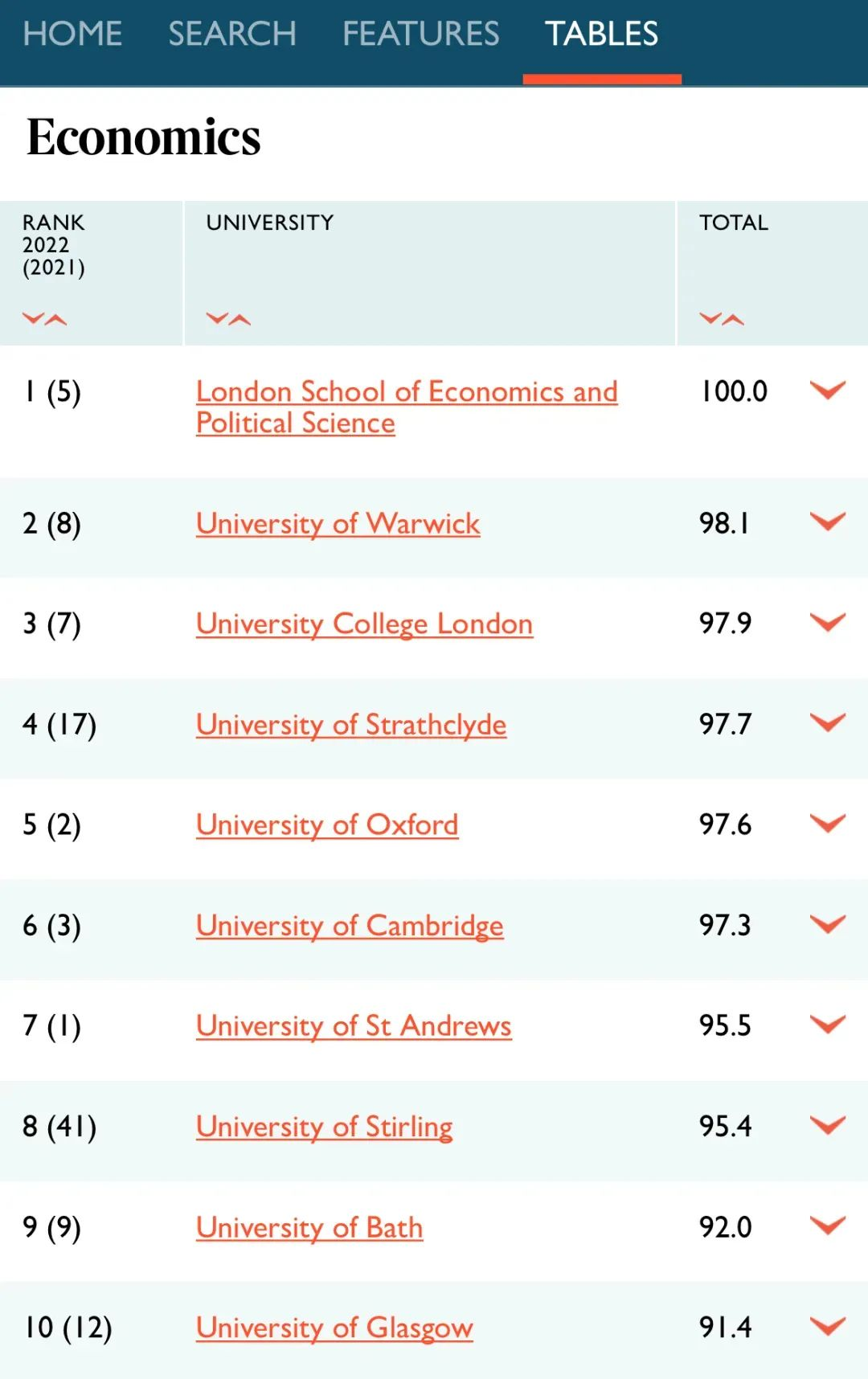Sort table by total score arrows
Image resolution: width=868 pixels, height=1379 pixels.
click(x=722, y=319)
